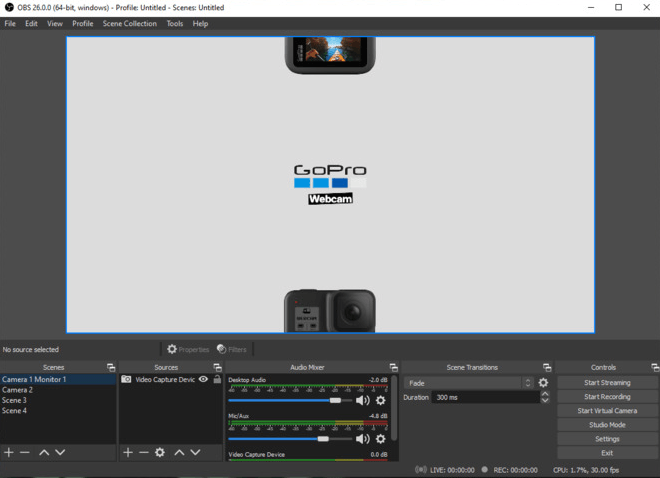Click the Audio Mixer scrollbar
Screen dimensions: 660x478
pos(394,408)
